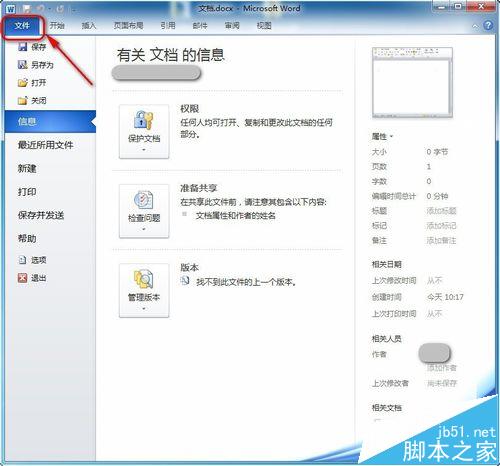Click the Check for Issues (检查问题) icon
The height and width of the screenshot is (466, 500).
tap(143, 199)
